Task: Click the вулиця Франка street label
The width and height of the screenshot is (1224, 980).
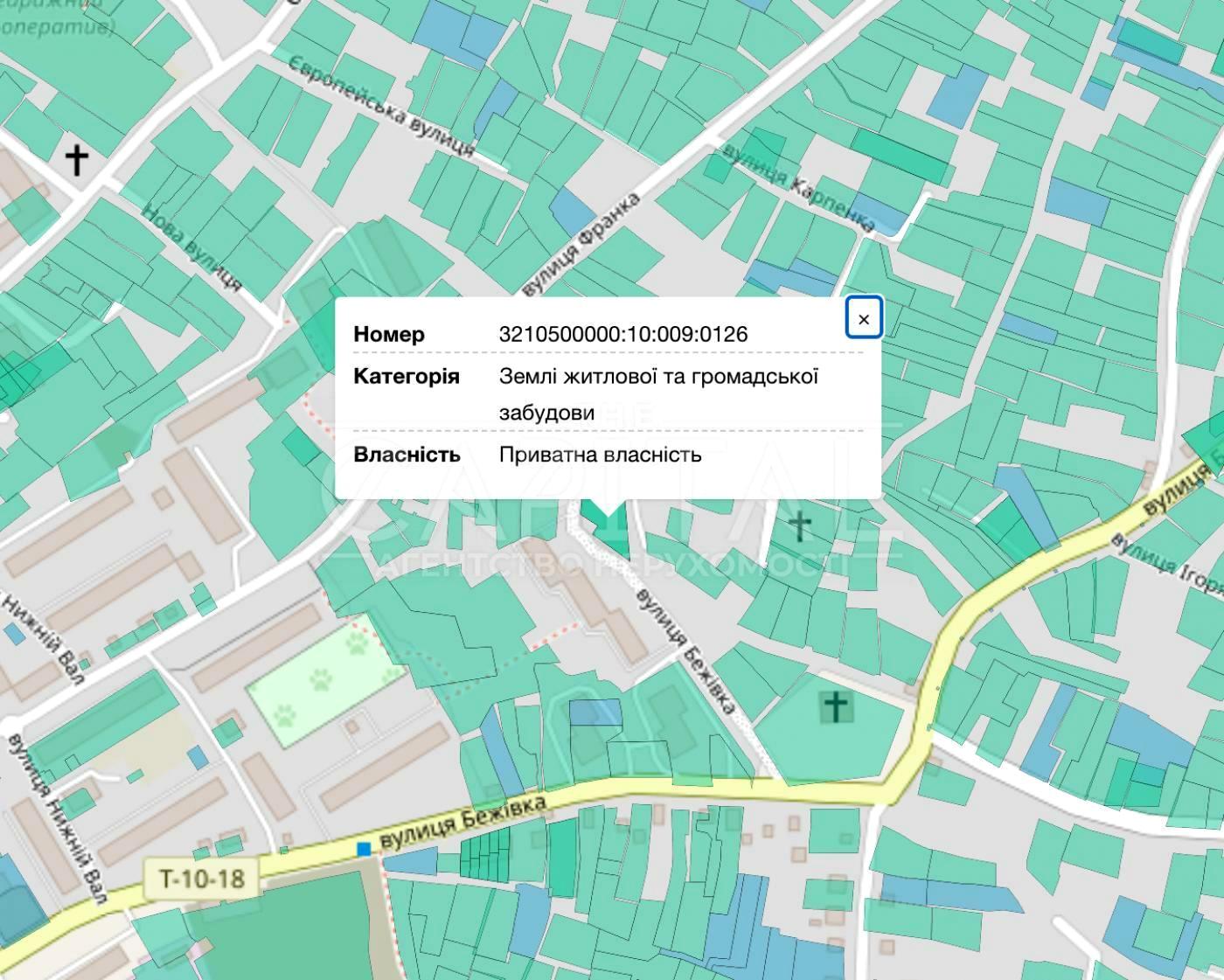Action: (581, 246)
